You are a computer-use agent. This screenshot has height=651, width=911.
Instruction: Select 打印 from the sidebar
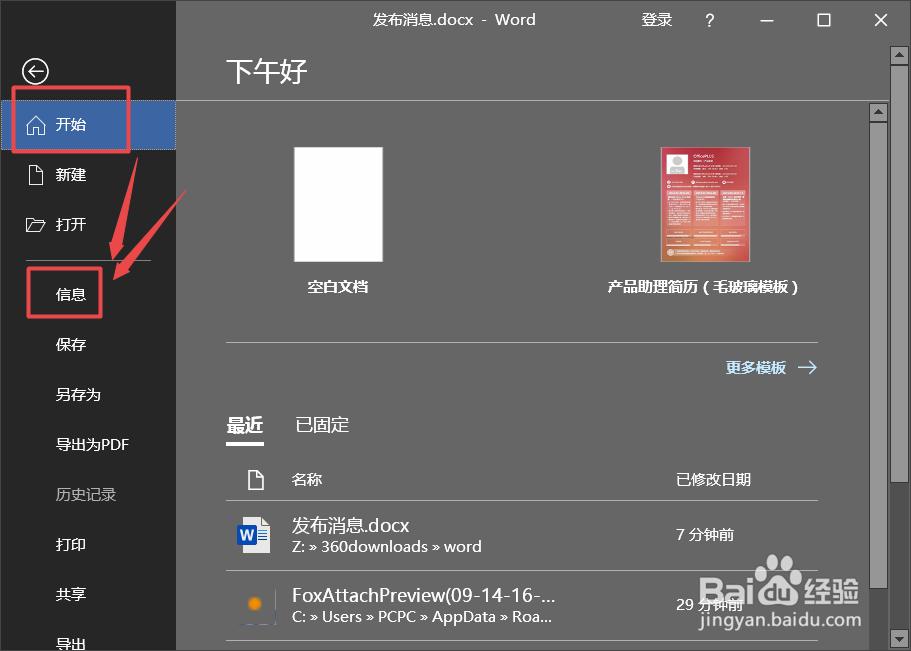[x=70, y=544]
